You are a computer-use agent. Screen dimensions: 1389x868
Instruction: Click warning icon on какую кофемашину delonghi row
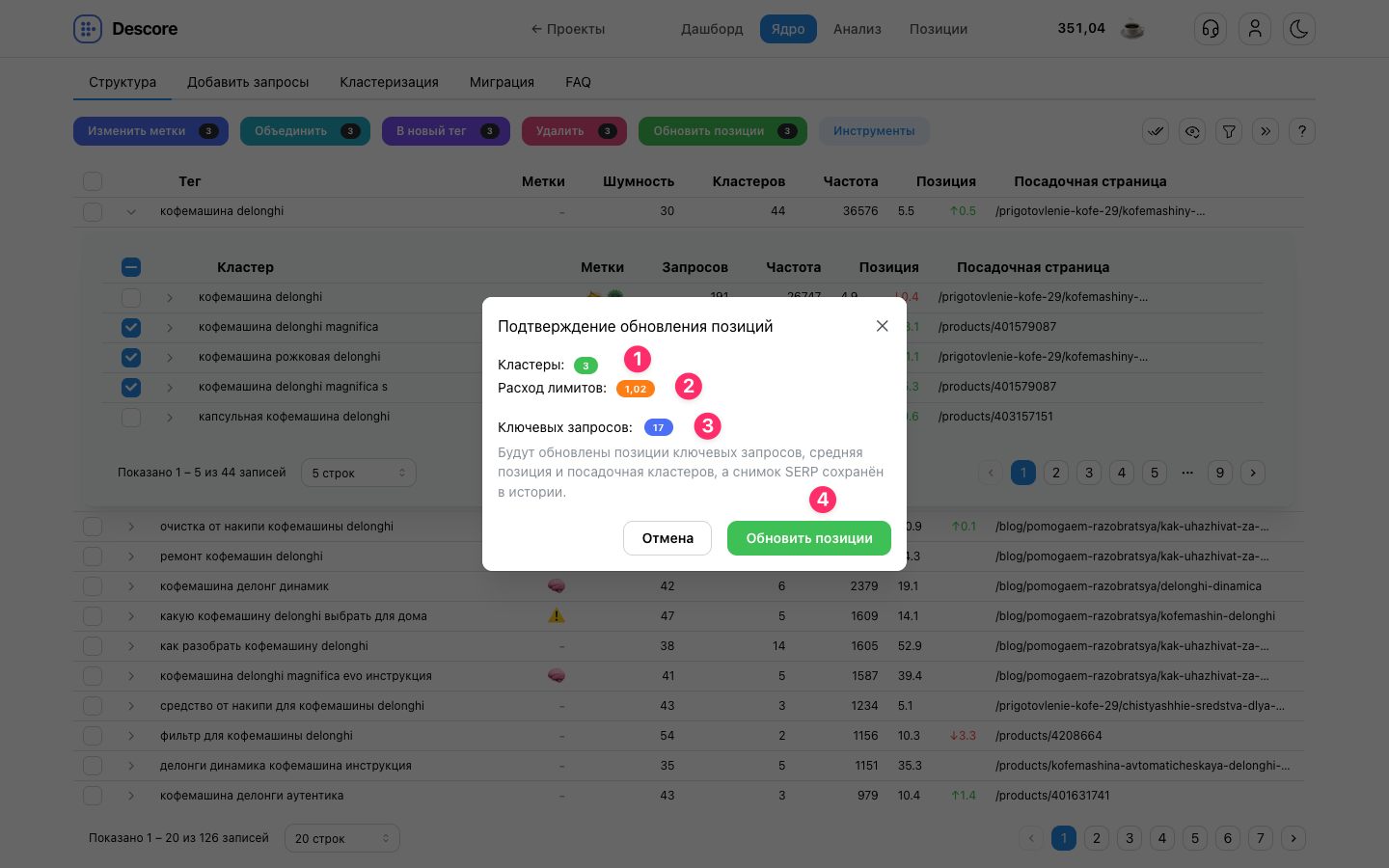tap(557, 616)
